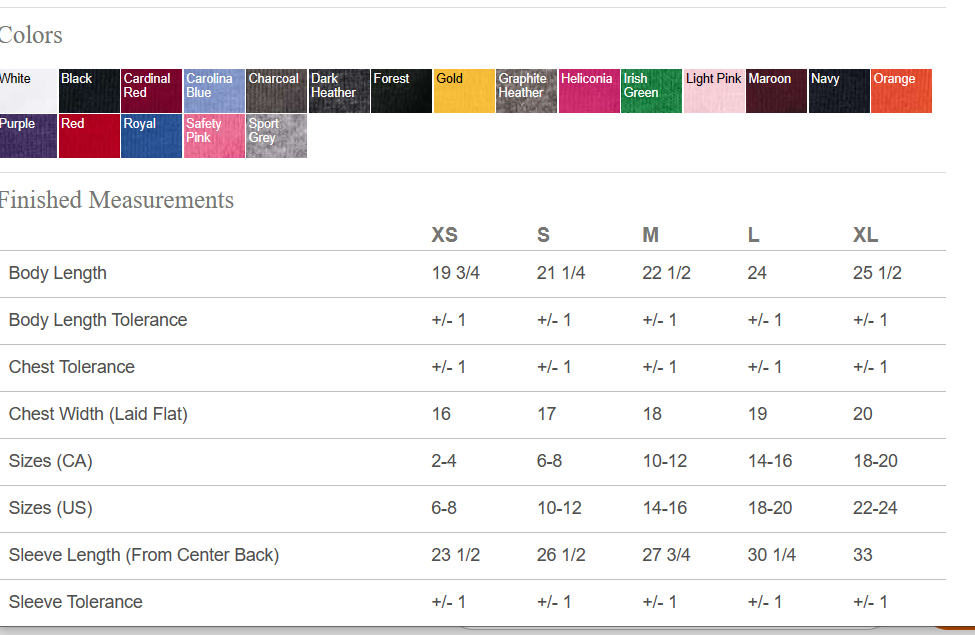Select the Navy color swatch
Screen dimensions: 975x635
[839, 91]
